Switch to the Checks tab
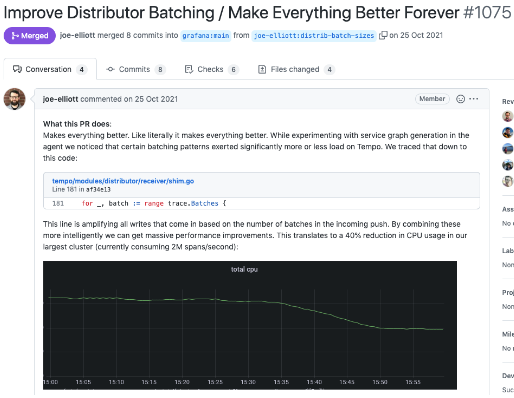The width and height of the screenshot is (514, 398). click(212, 69)
